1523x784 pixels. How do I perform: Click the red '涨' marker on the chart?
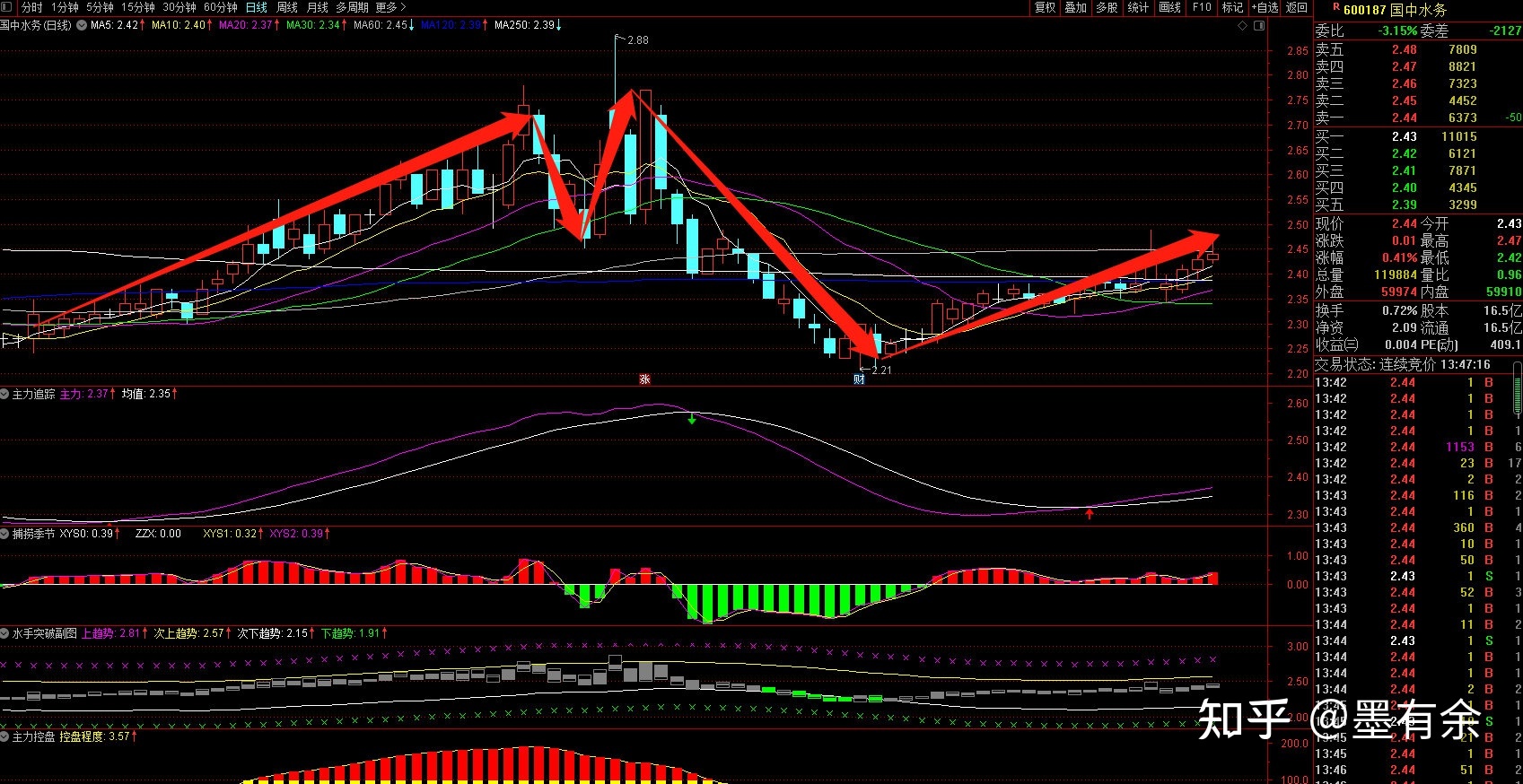[644, 379]
